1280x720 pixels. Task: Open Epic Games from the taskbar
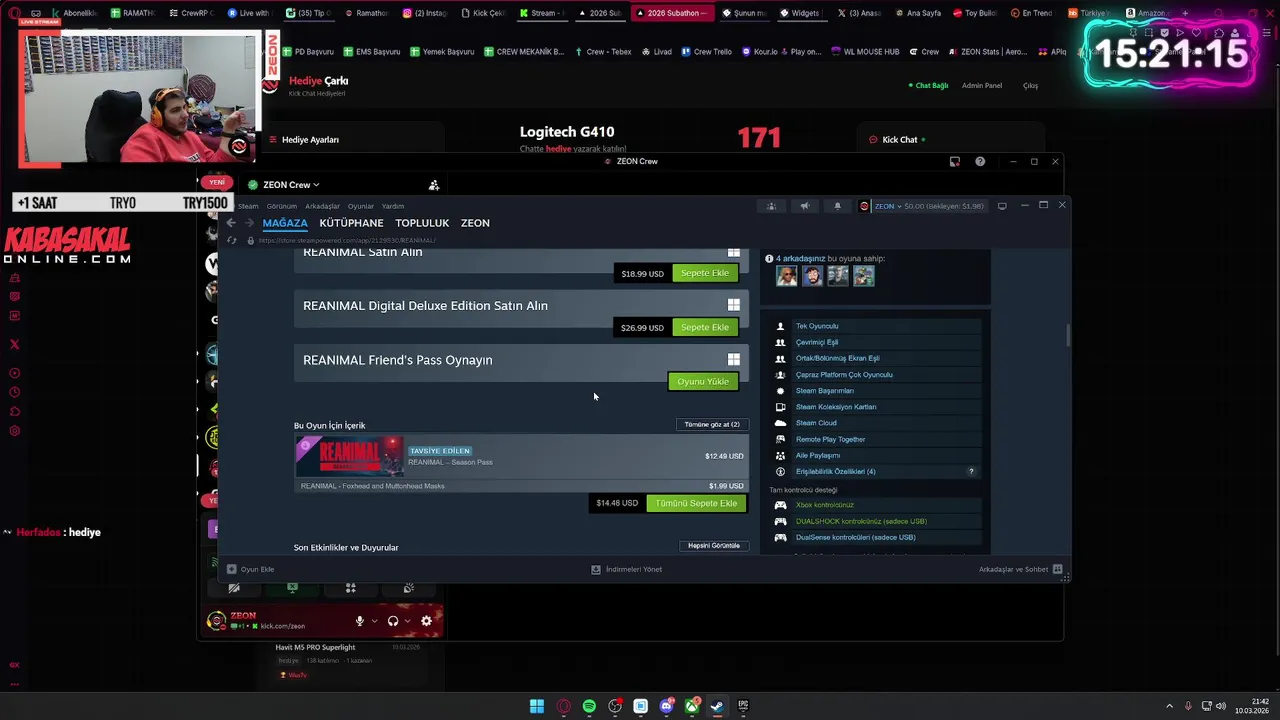(743, 706)
